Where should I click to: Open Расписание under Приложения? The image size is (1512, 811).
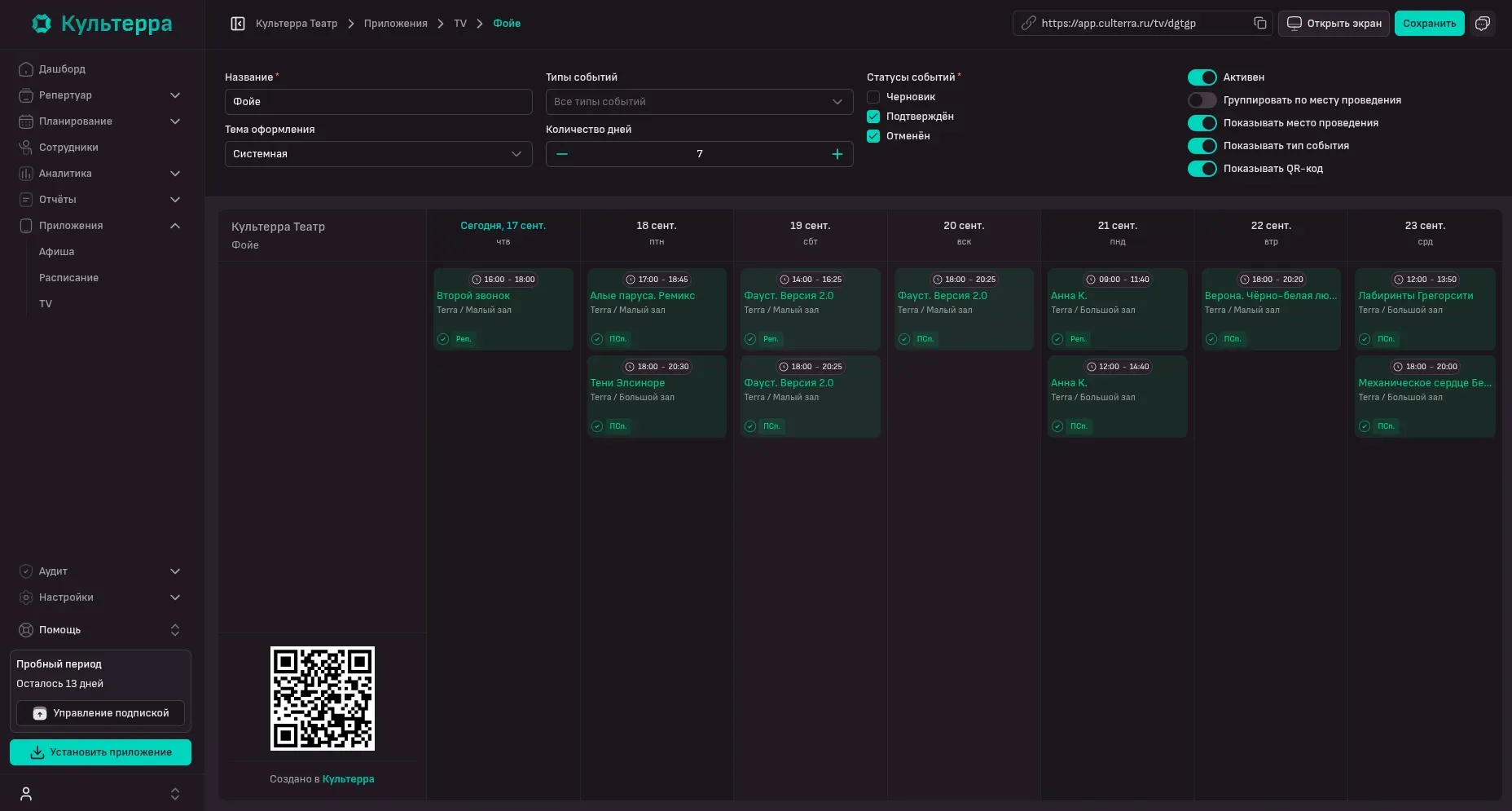[68, 278]
